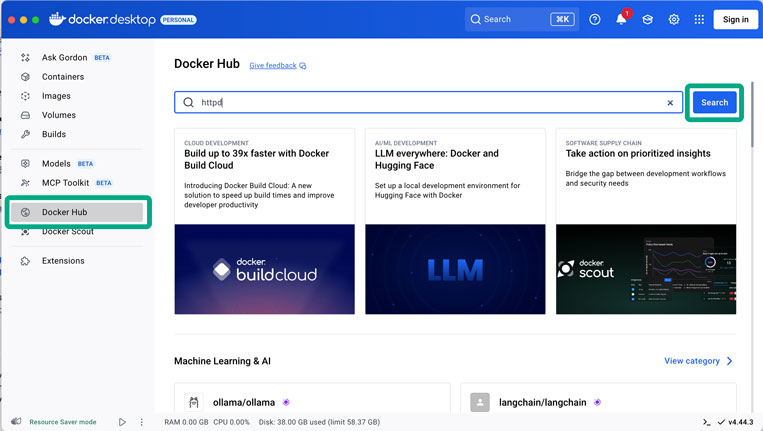Open the terminal icon in status bar
Screen dimensions: 763x431
[707, 422]
